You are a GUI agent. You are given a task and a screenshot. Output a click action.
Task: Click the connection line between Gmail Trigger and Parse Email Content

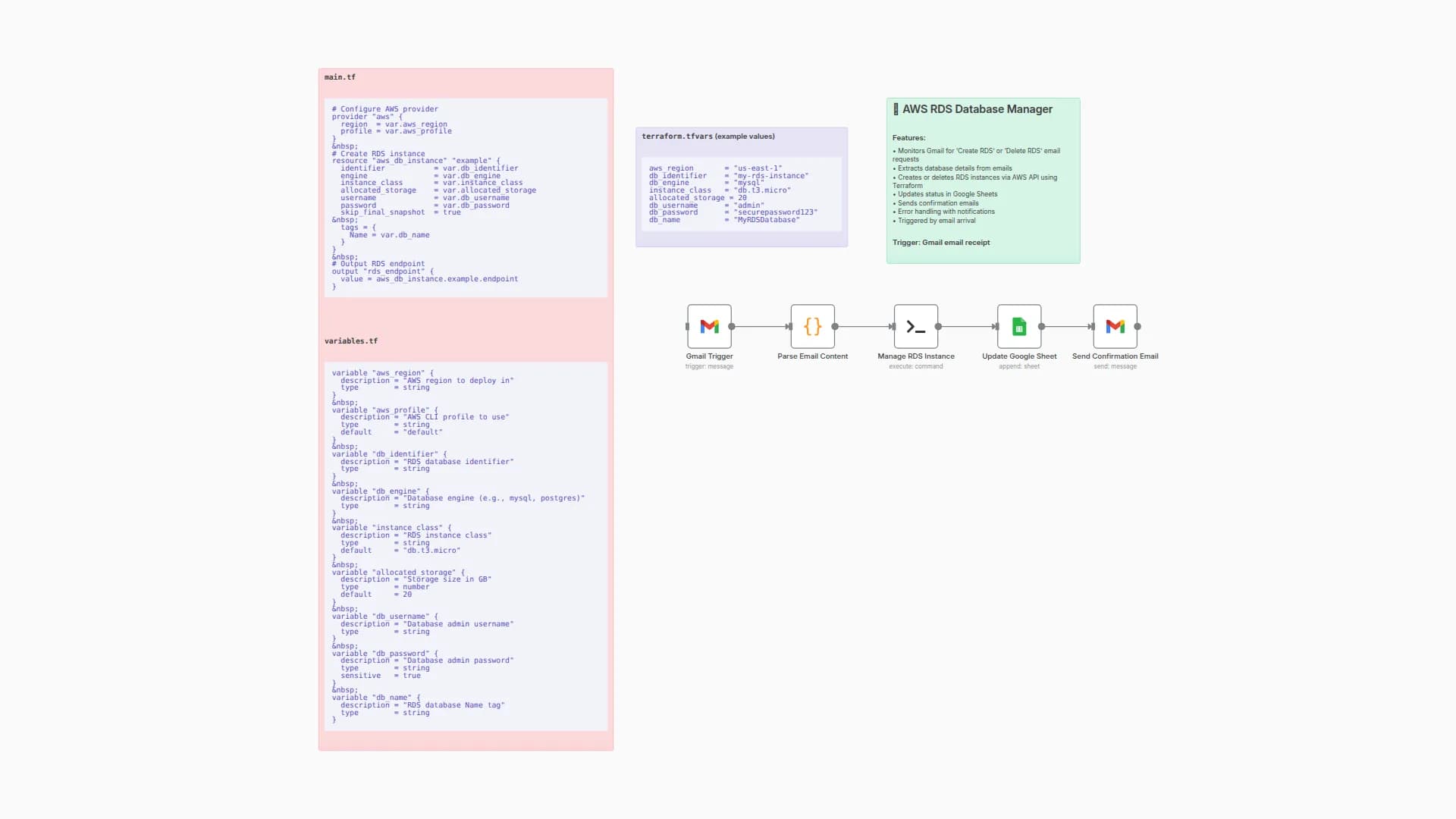(761, 327)
